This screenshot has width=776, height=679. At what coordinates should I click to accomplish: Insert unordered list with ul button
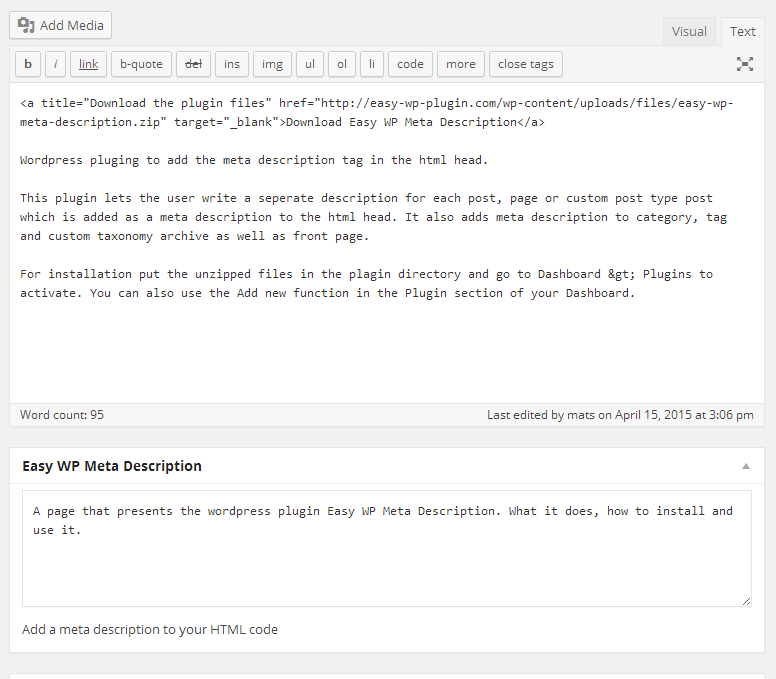tap(310, 64)
